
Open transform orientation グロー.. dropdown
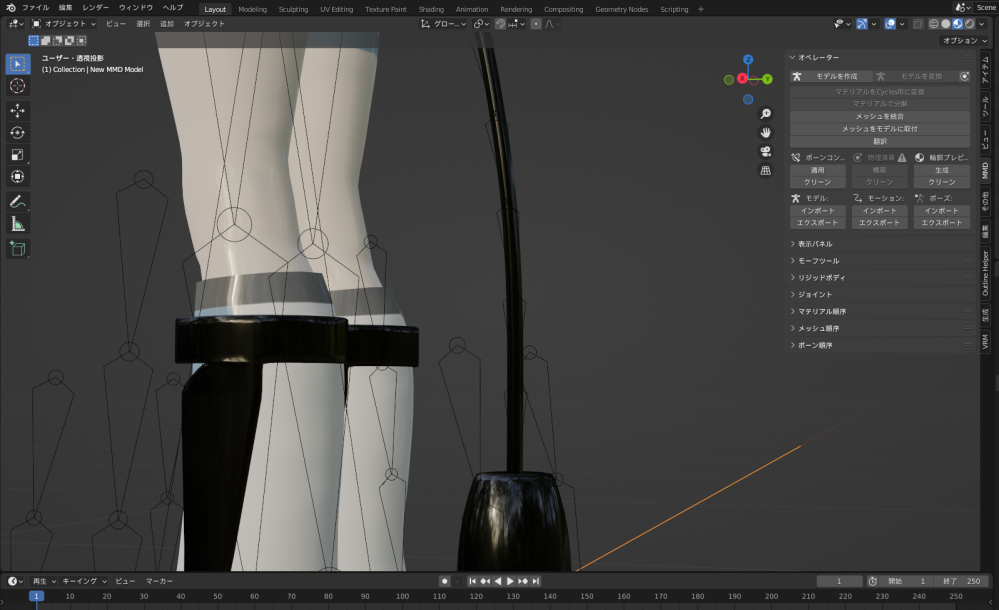pos(443,24)
